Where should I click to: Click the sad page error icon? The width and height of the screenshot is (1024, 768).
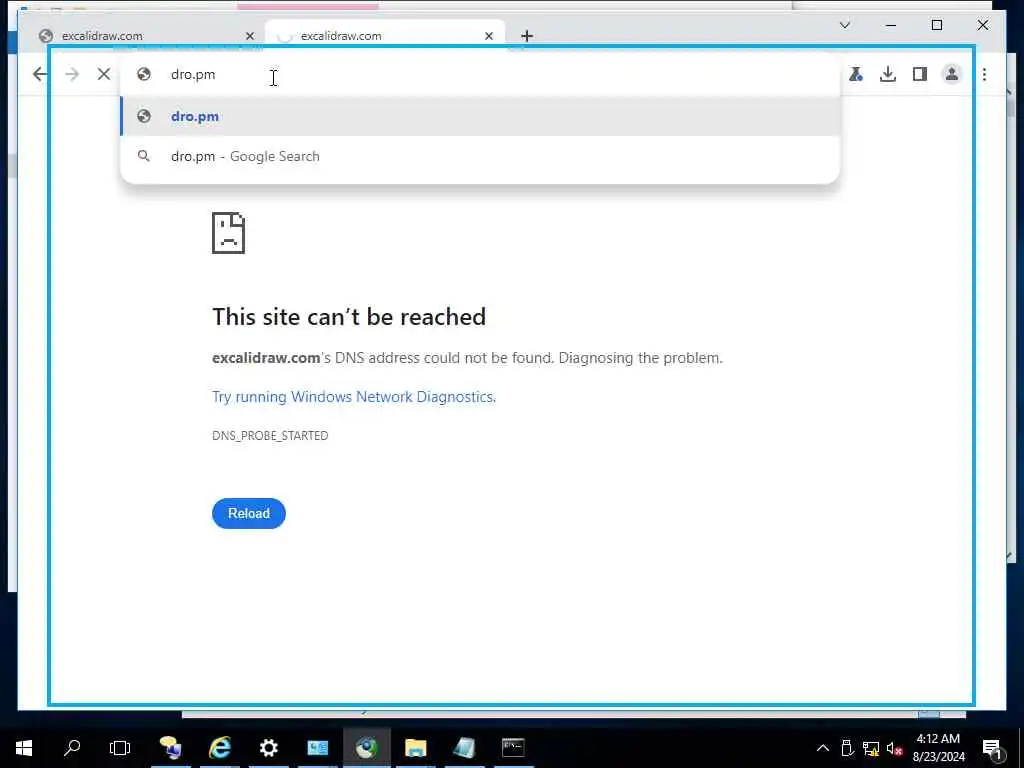pos(229,232)
